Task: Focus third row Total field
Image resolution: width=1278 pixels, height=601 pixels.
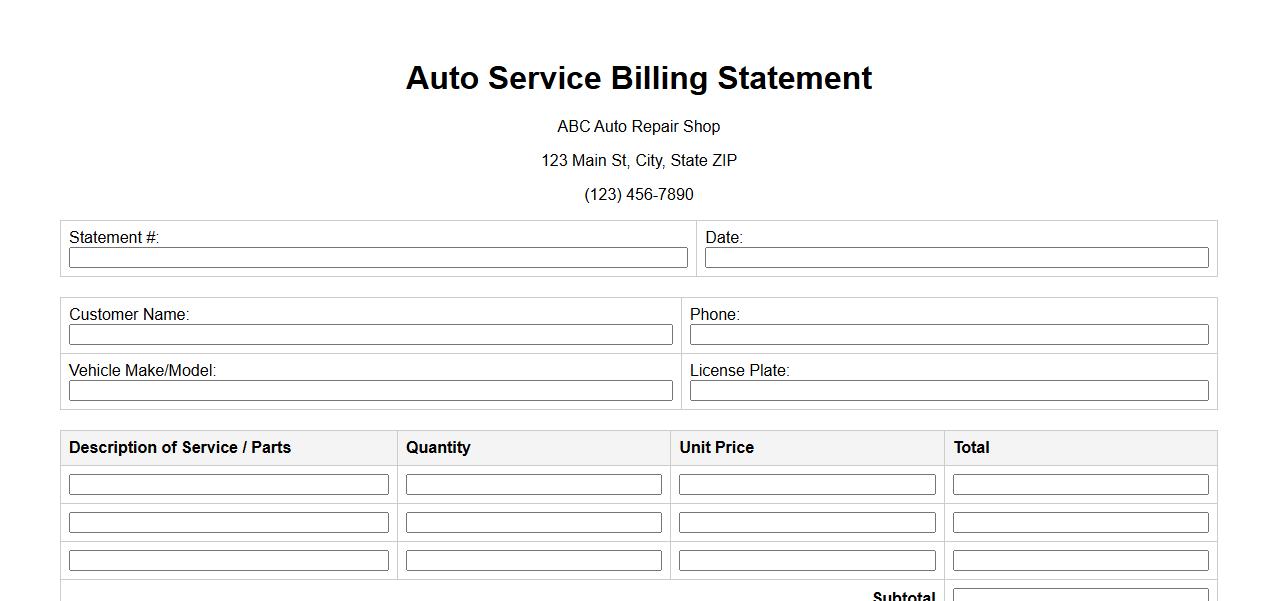Action: [x=1080, y=561]
